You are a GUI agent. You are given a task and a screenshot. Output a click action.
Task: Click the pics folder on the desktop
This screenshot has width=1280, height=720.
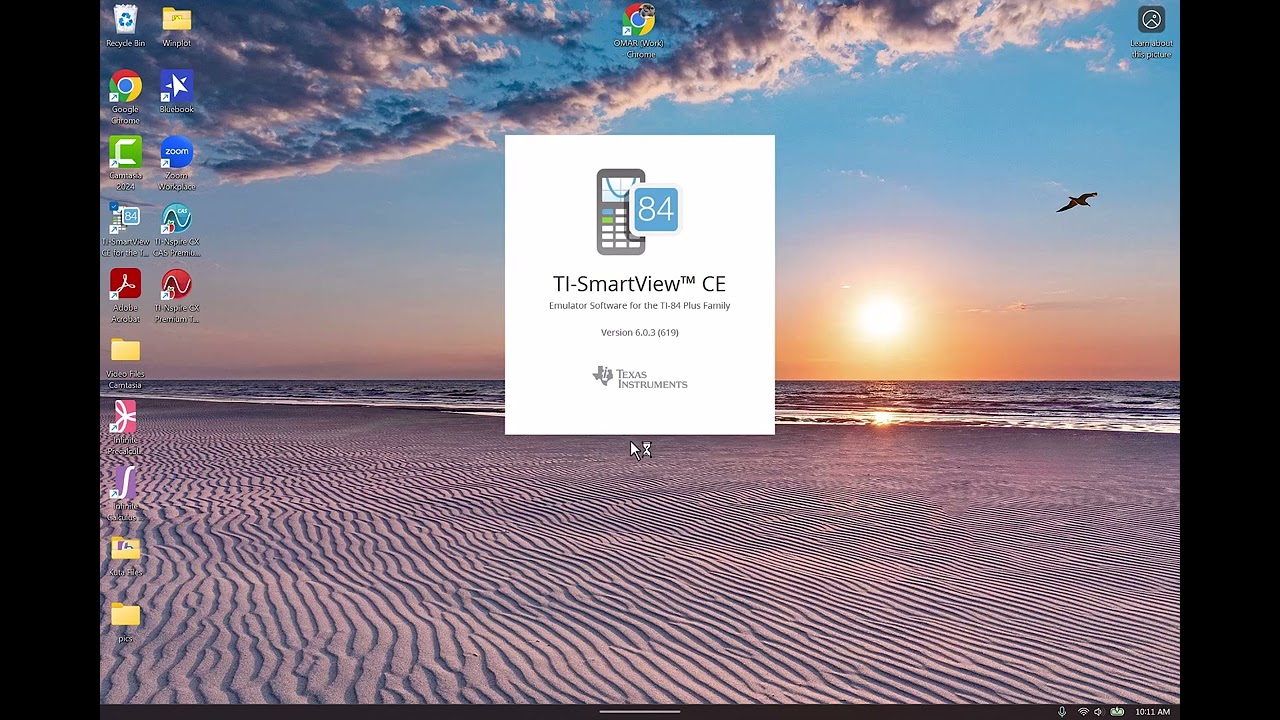click(x=125, y=622)
